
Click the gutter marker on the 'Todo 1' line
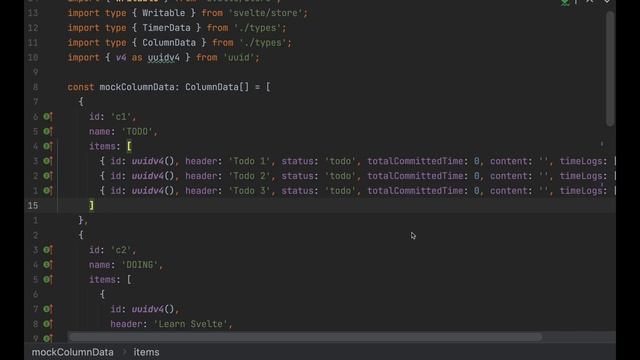coord(48,161)
